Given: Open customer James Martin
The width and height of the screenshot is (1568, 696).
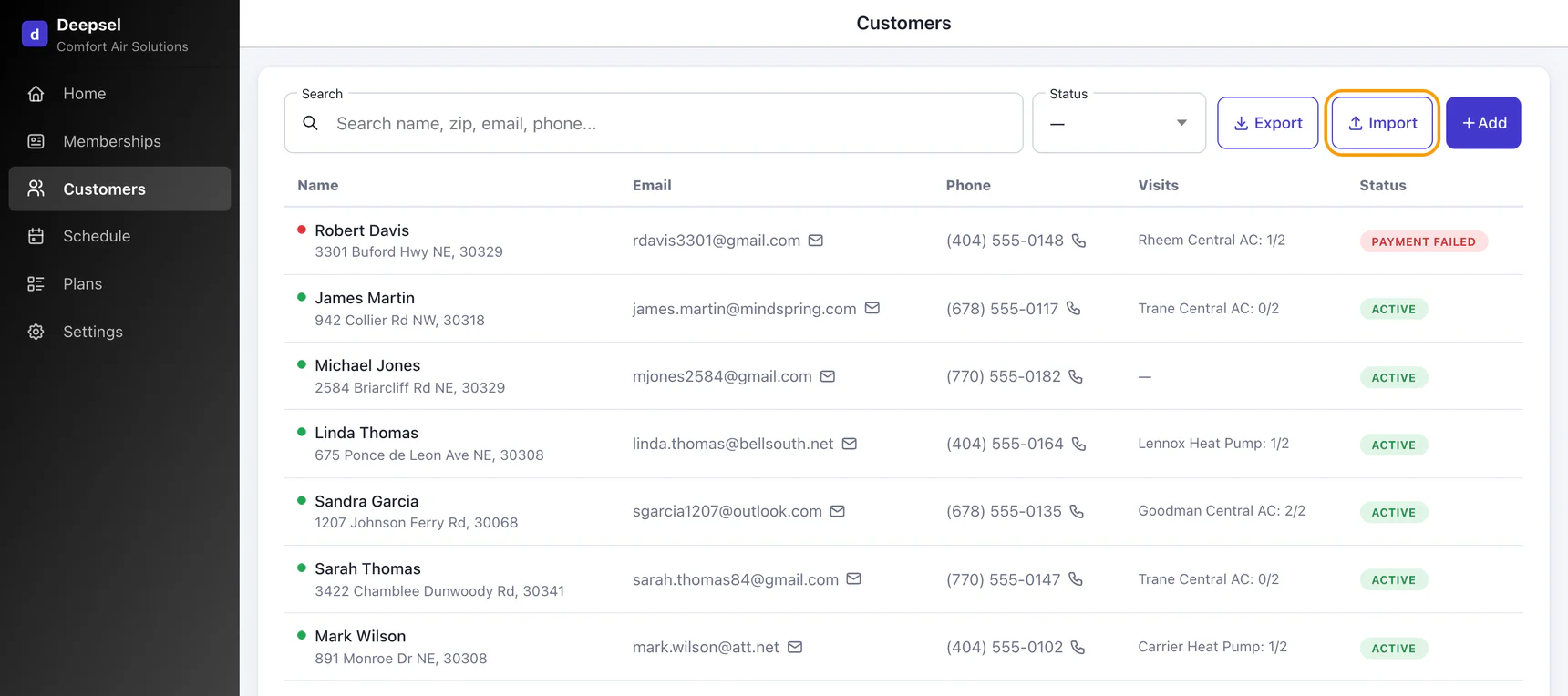Looking at the screenshot, I should point(365,298).
